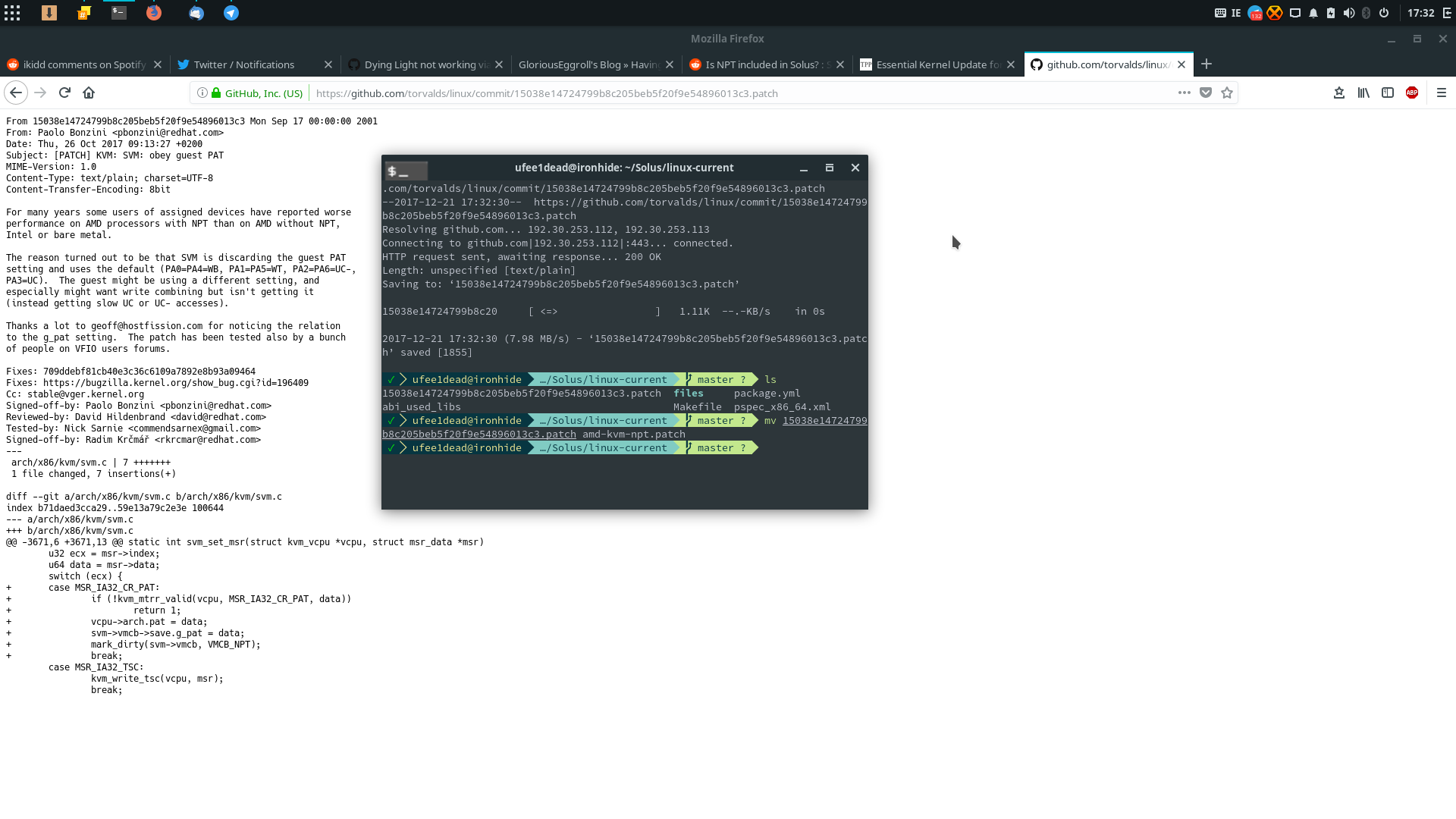Open the Firefox downloads panel
This screenshot has height=819, width=1456.
(1339, 93)
